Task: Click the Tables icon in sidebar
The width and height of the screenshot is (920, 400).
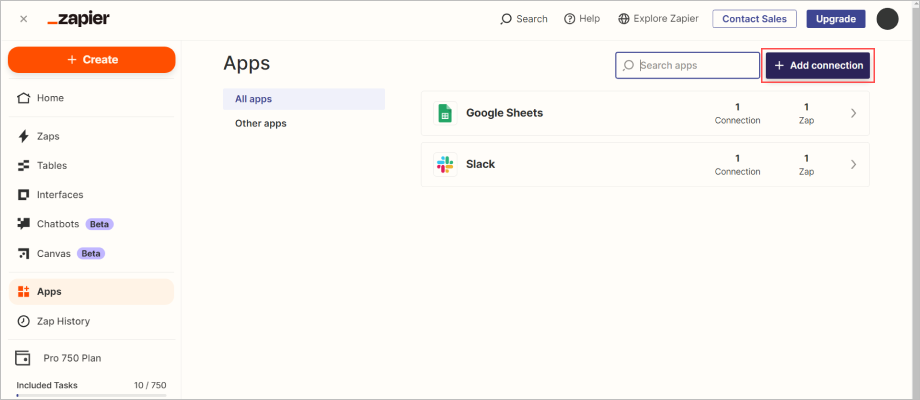Action: (23, 165)
